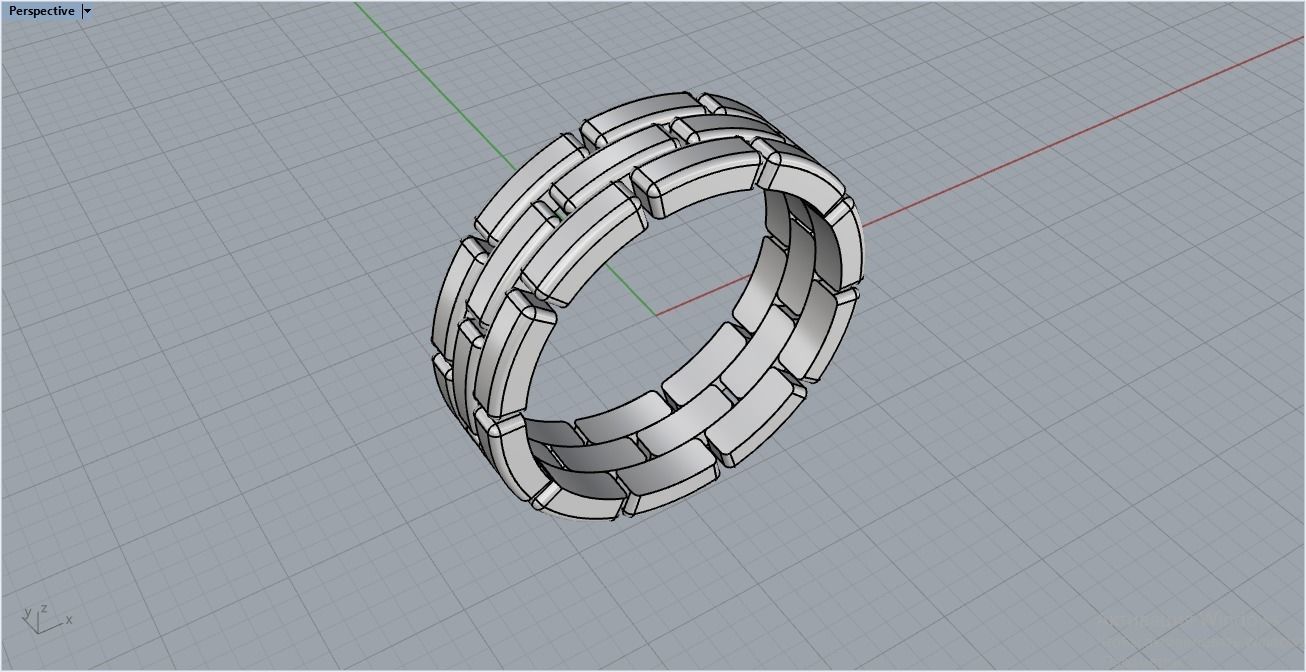Click the Perspective viewport title label
Screen dimensions: 1306x672
tap(42, 11)
